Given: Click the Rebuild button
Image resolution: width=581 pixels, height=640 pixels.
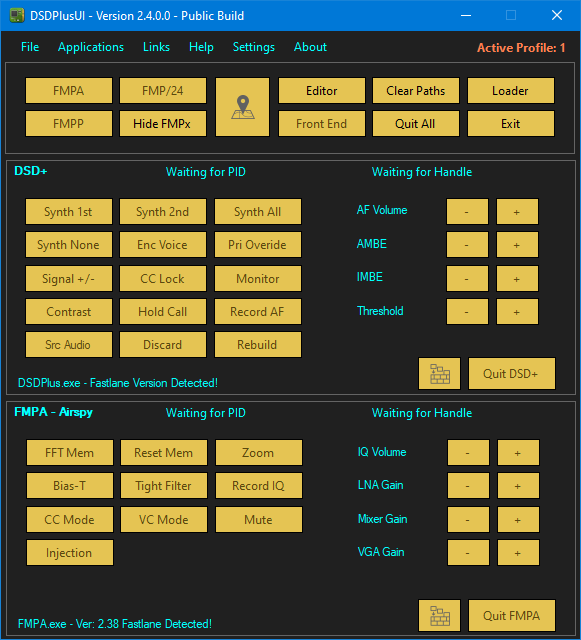Looking at the screenshot, I should (258, 344).
